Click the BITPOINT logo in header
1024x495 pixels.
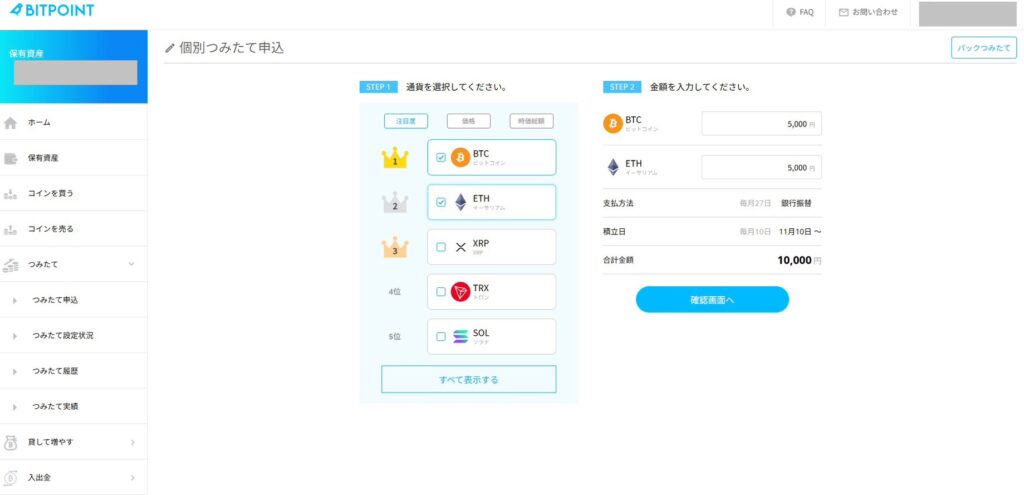tap(51, 11)
